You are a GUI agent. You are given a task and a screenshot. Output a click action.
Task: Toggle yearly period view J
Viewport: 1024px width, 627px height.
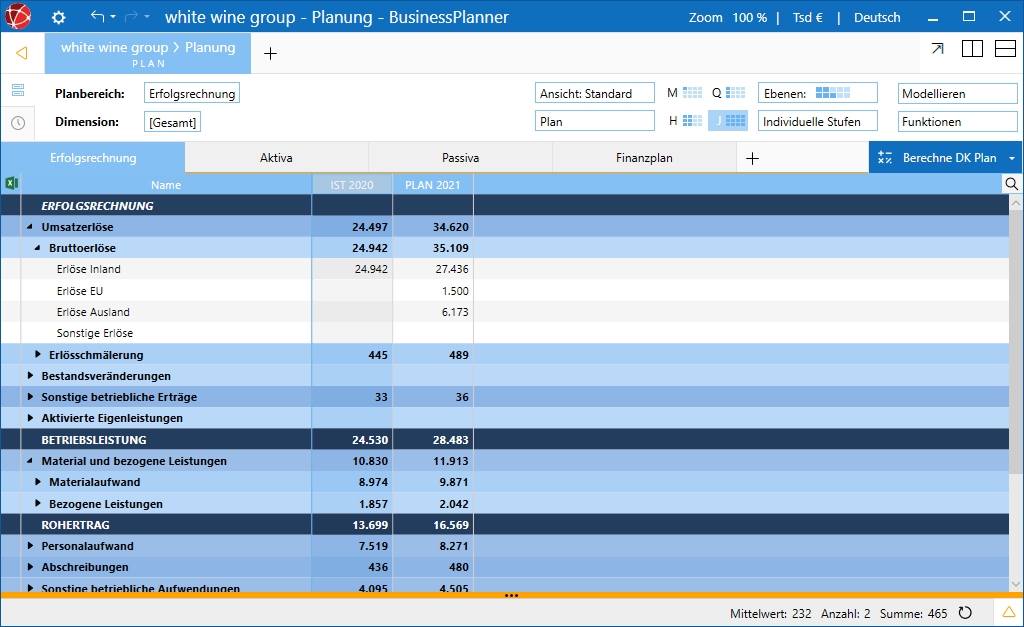point(728,121)
